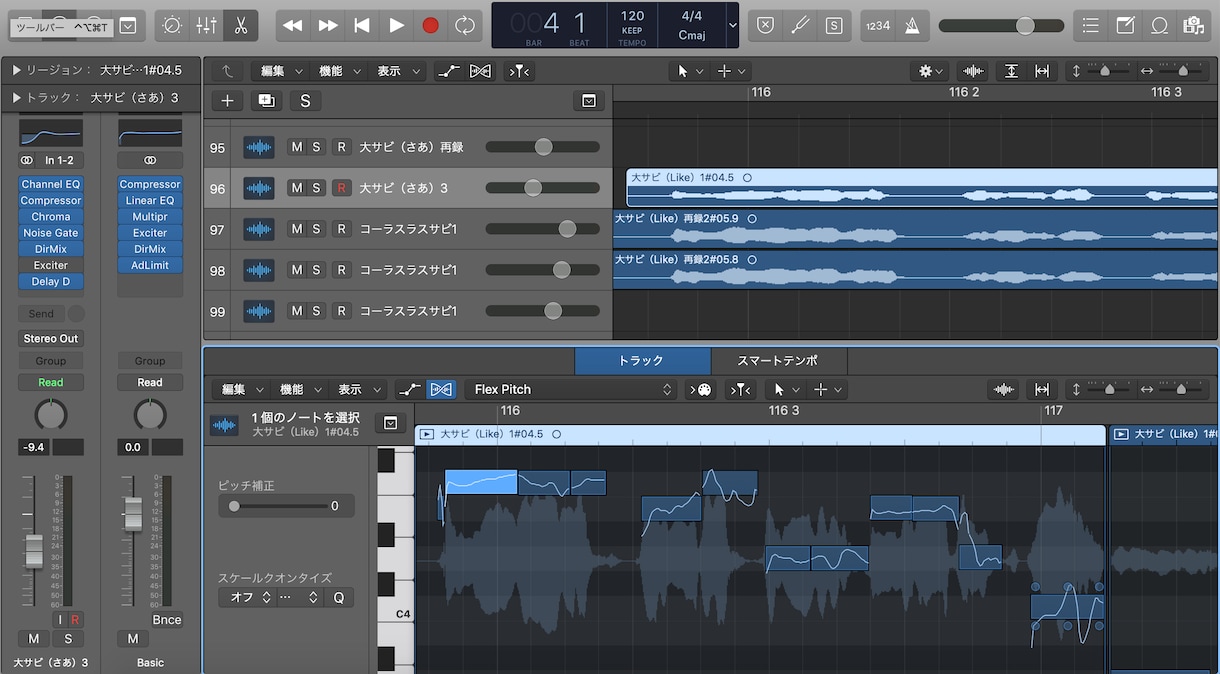Open the スケールクオンタイズ オフ popup

pos(246,597)
